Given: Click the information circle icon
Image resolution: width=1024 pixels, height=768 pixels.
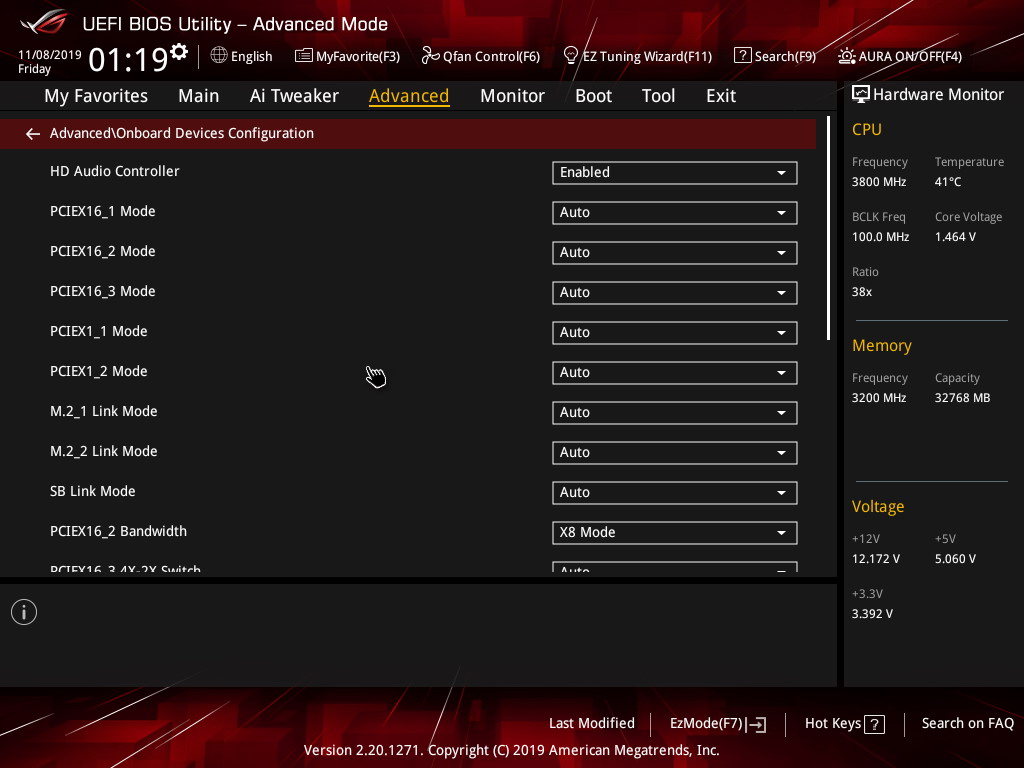Looking at the screenshot, I should point(24,612).
